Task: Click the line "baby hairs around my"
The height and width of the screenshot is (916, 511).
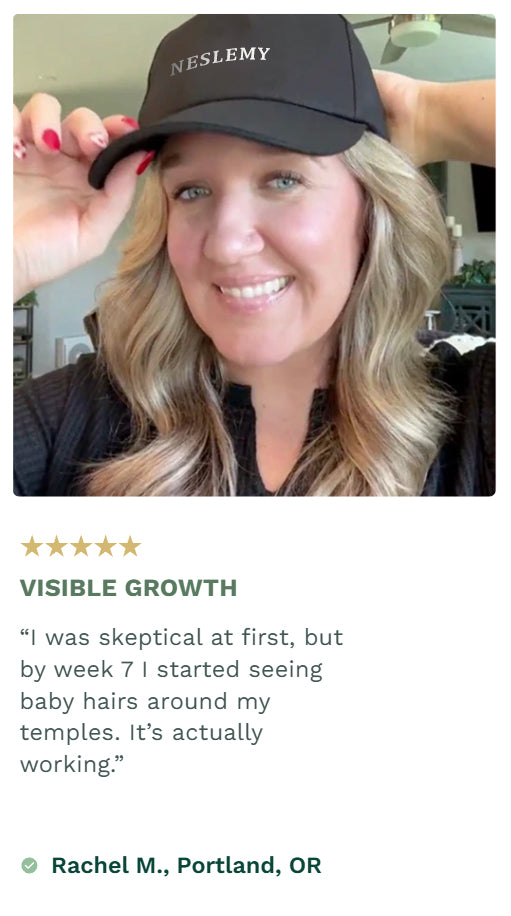Action: tap(145, 702)
